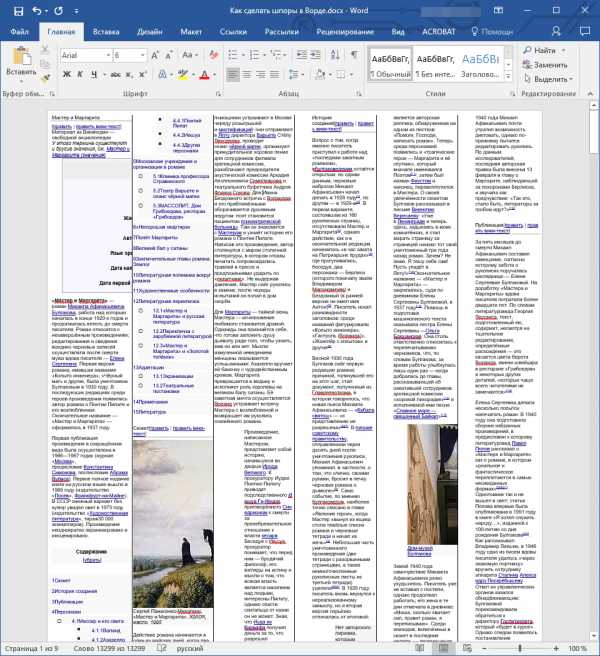The height and width of the screenshot is (656, 600).
Task: Click the Paste (Вставить) clipboard icon
Action: pos(20,62)
